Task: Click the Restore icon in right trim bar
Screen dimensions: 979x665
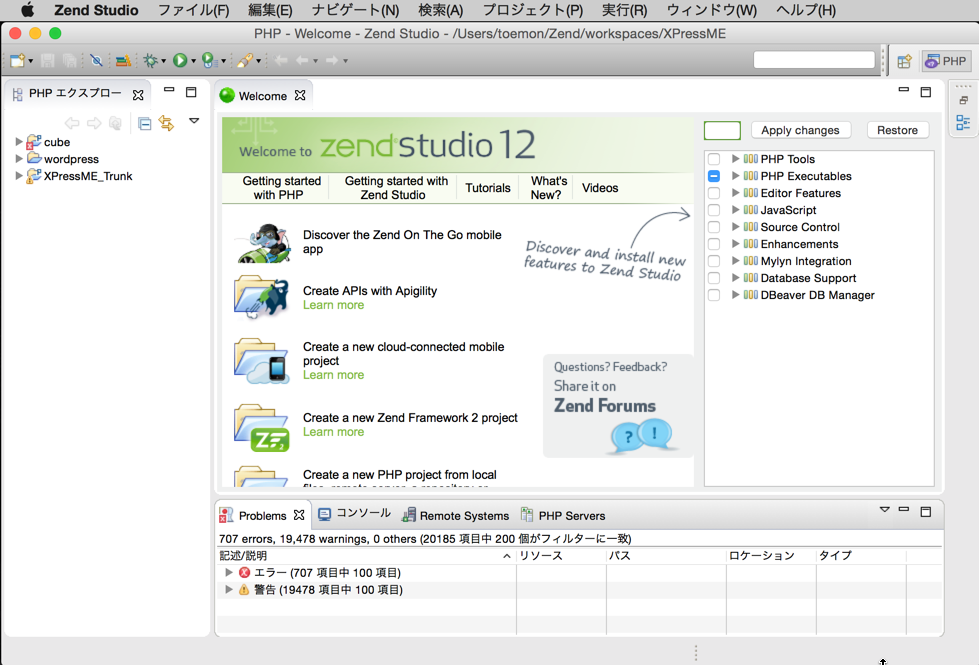Action: (x=963, y=101)
